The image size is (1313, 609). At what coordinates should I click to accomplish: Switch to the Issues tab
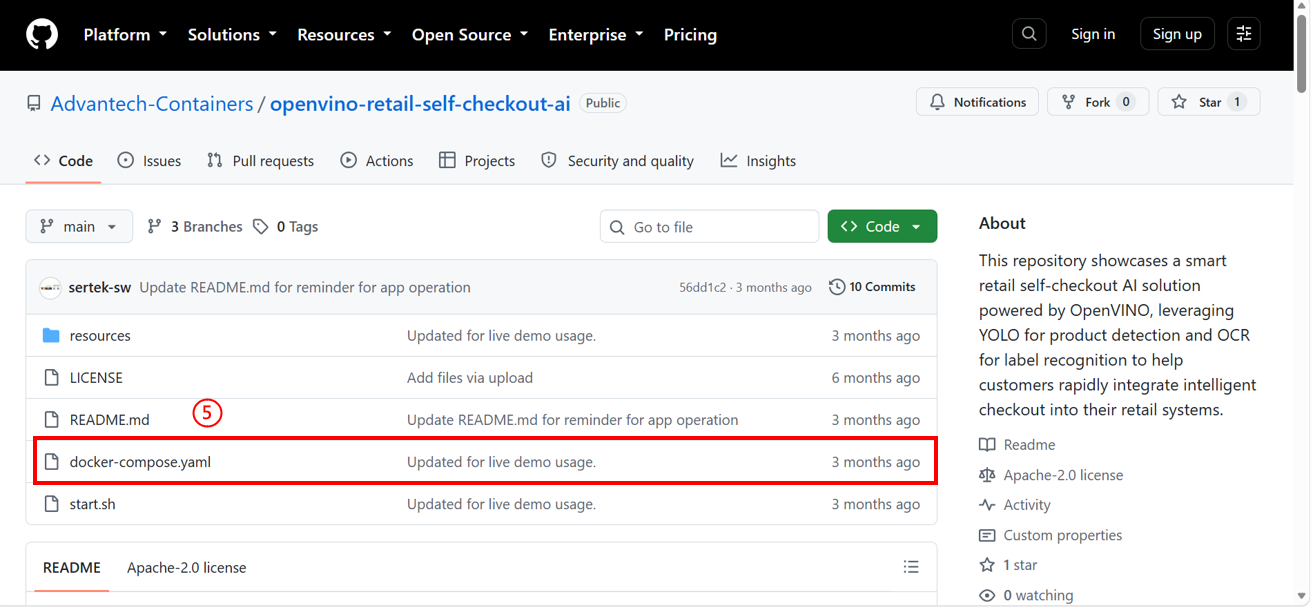(x=149, y=161)
